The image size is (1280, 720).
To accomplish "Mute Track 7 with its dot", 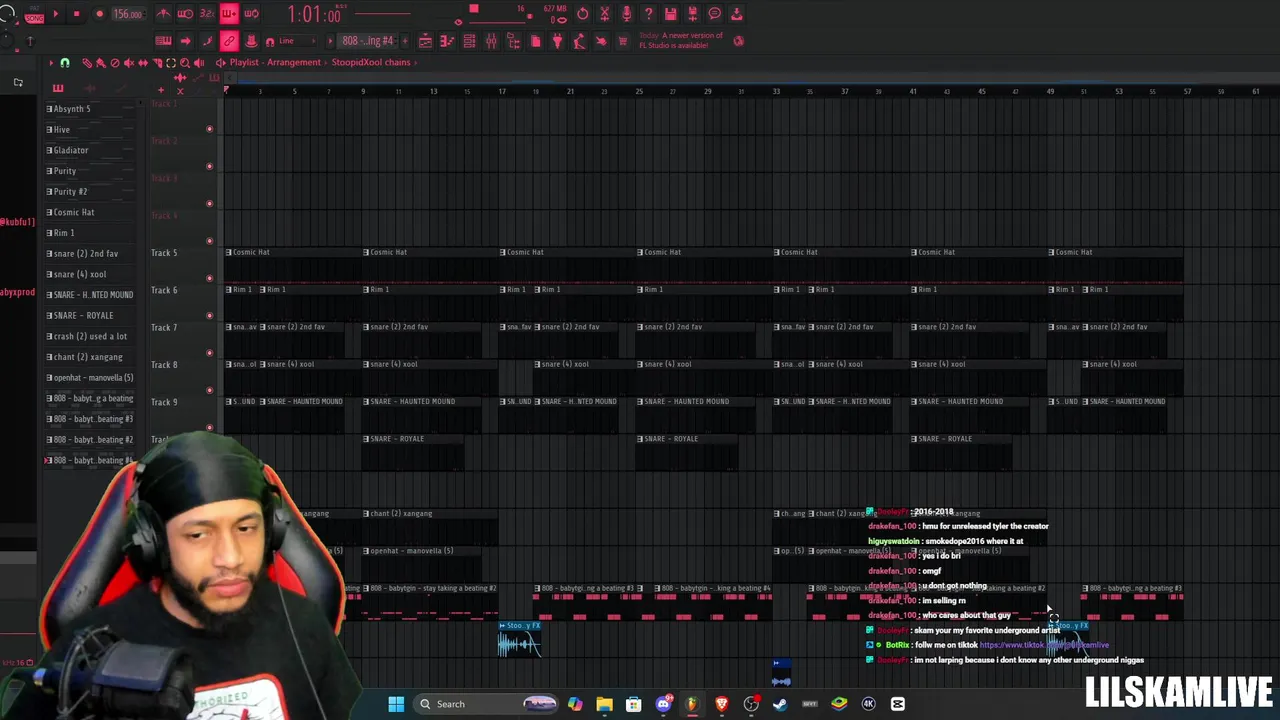I will [x=209, y=353].
